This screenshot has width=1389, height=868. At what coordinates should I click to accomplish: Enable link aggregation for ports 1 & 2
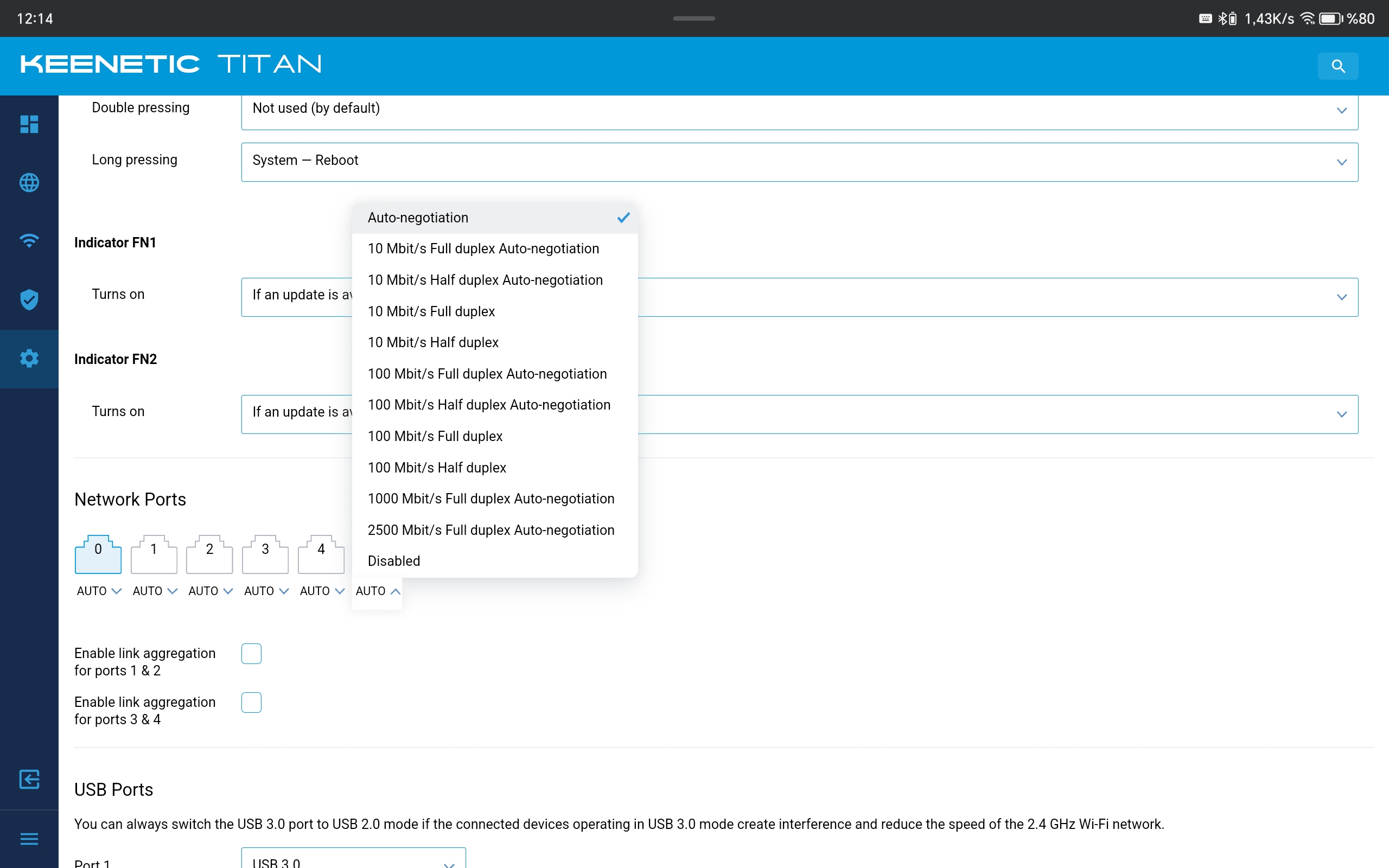251,654
